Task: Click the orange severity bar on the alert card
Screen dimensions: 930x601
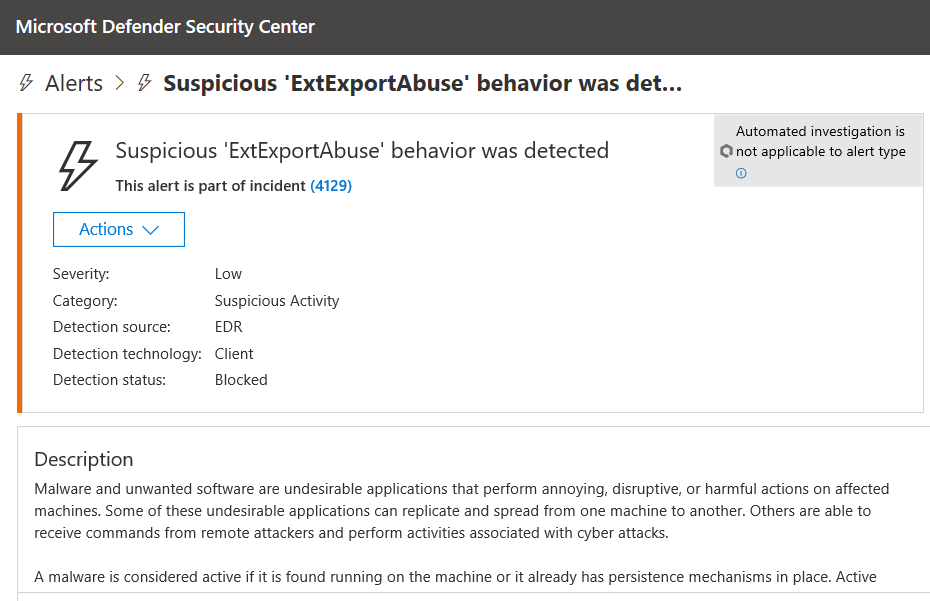Action: pyautogui.click(x=19, y=263)
